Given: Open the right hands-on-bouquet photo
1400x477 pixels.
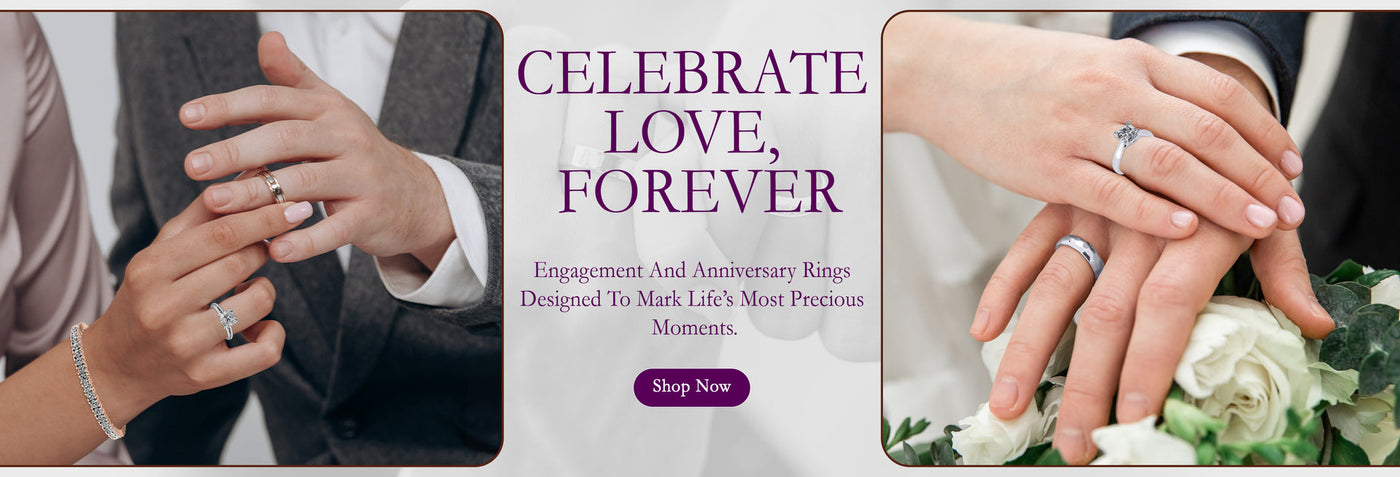Looking at the screenshot, I should 1141,238.
